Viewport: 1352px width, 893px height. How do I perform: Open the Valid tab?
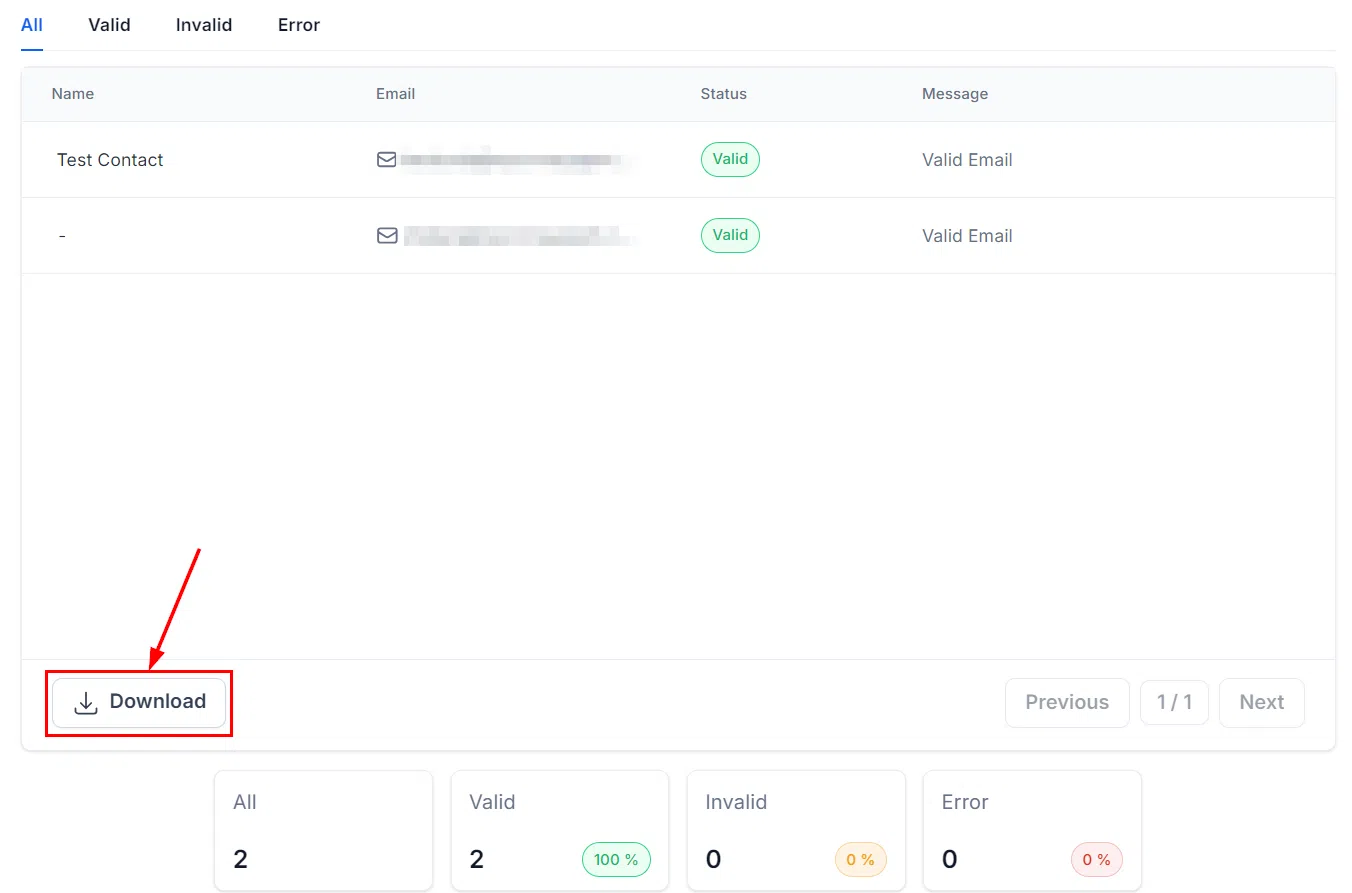109,25
